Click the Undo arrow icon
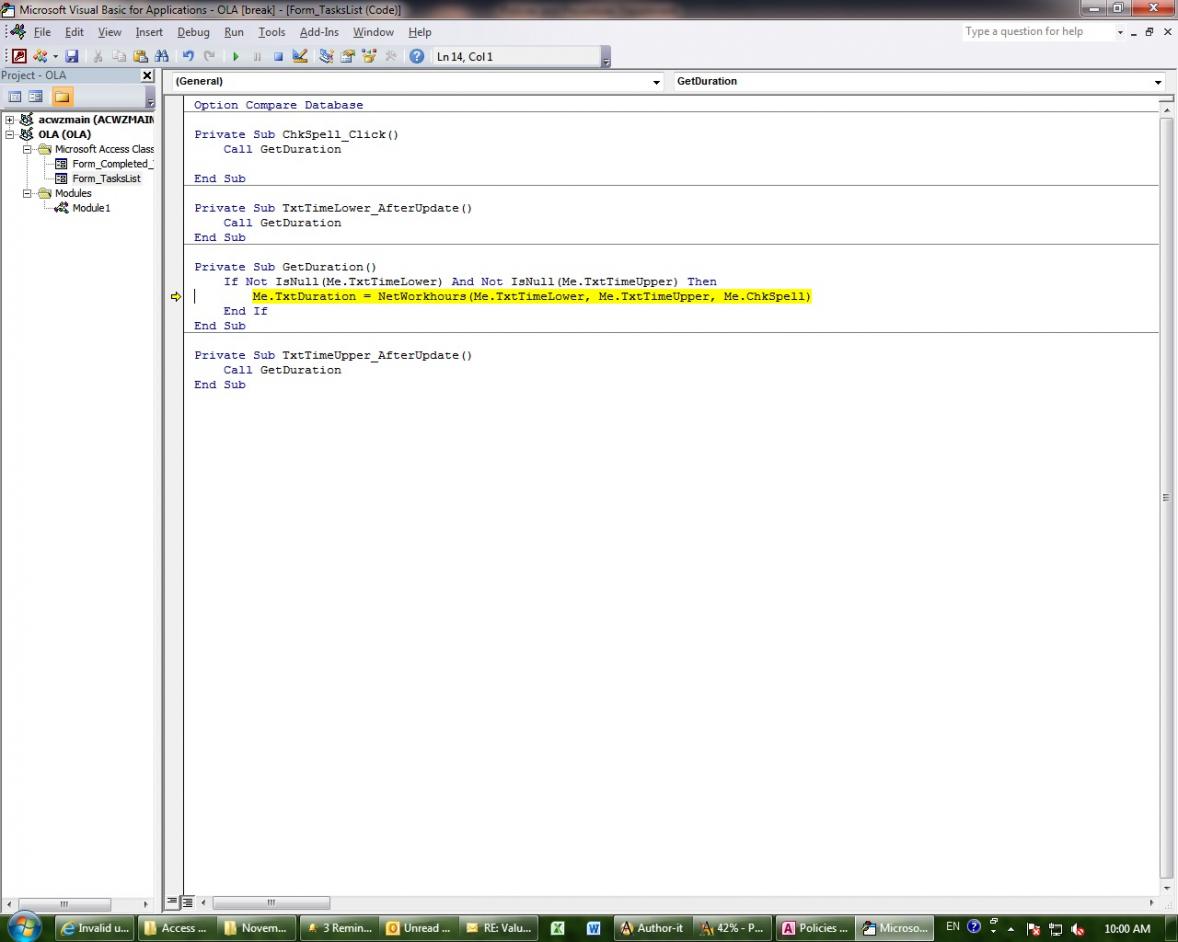 (188, 57)
